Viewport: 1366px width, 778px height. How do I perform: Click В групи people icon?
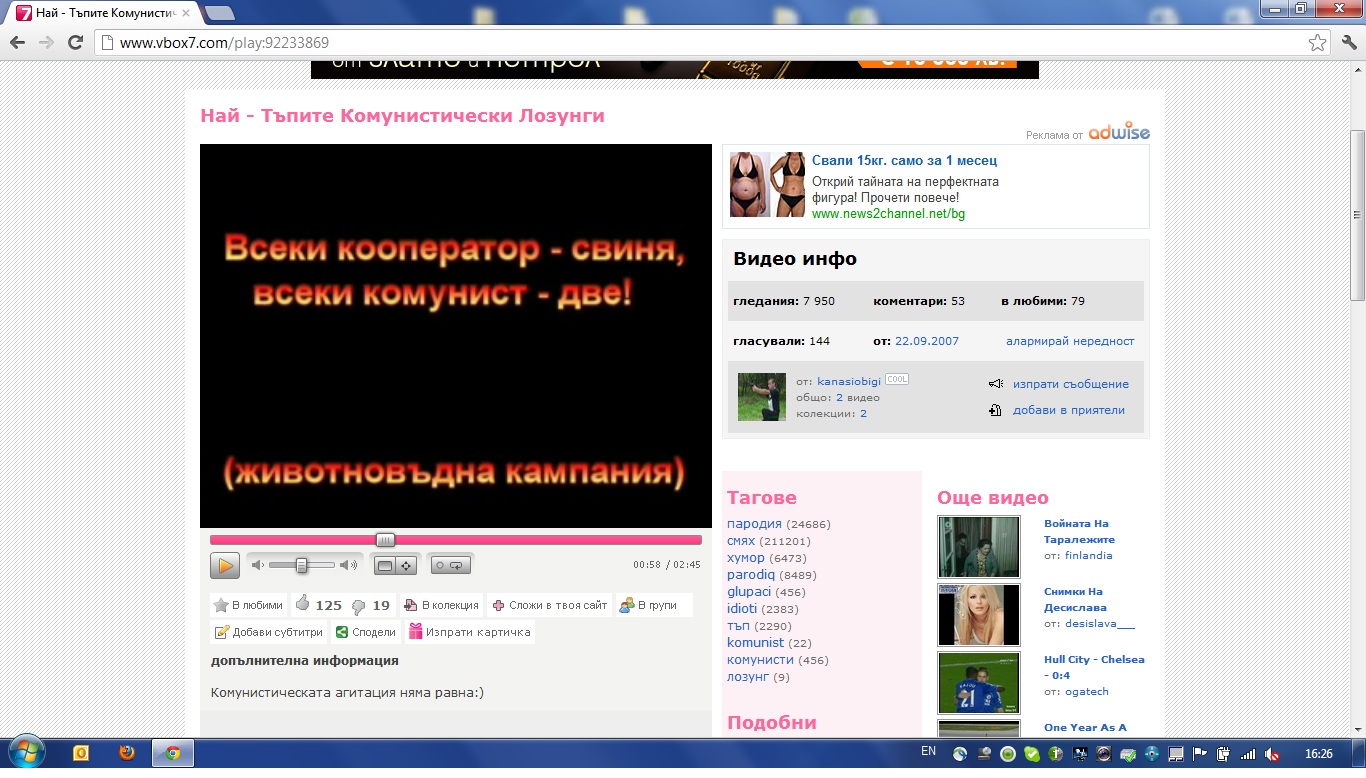(x=627, y=605)
